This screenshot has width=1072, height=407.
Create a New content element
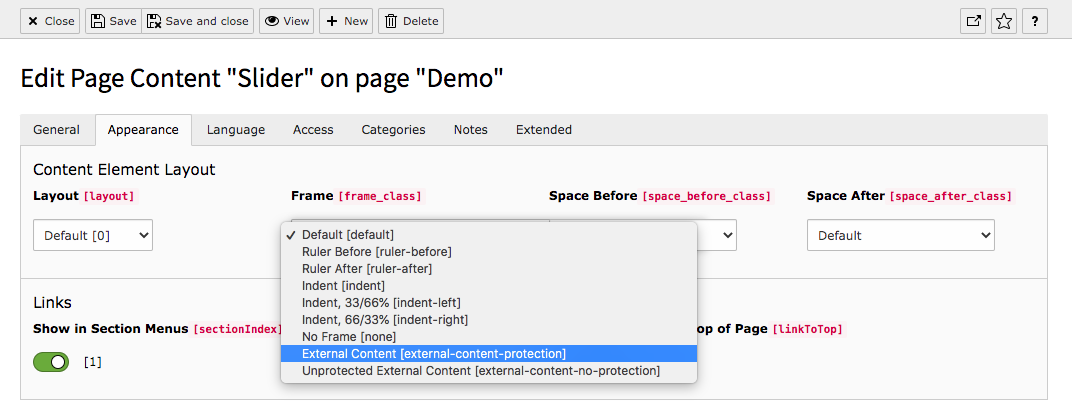tap(346, 21)
